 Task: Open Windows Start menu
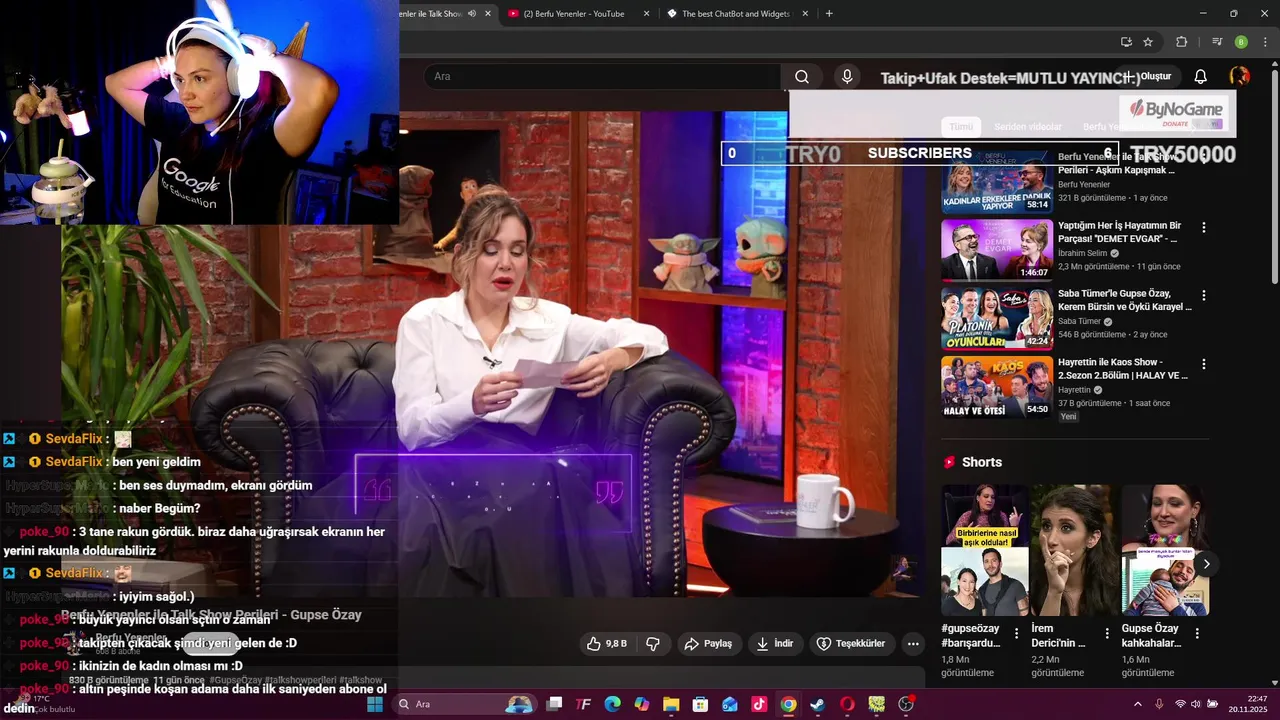point(375,704)
